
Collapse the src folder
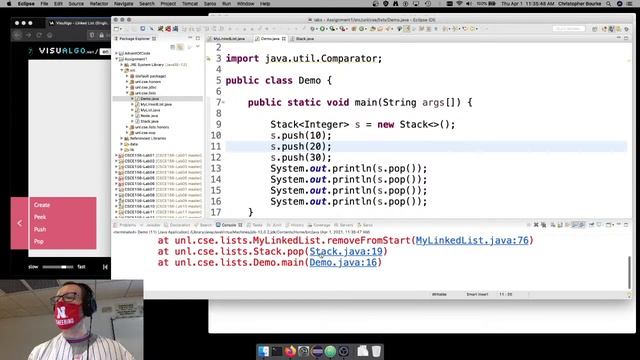click(122, 71)
